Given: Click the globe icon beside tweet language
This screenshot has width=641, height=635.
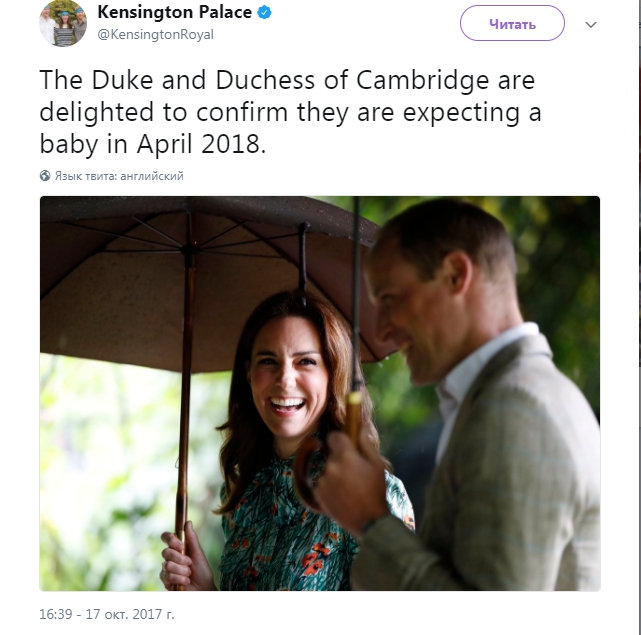Looking at the screenshot, I should tap(45, 176).
